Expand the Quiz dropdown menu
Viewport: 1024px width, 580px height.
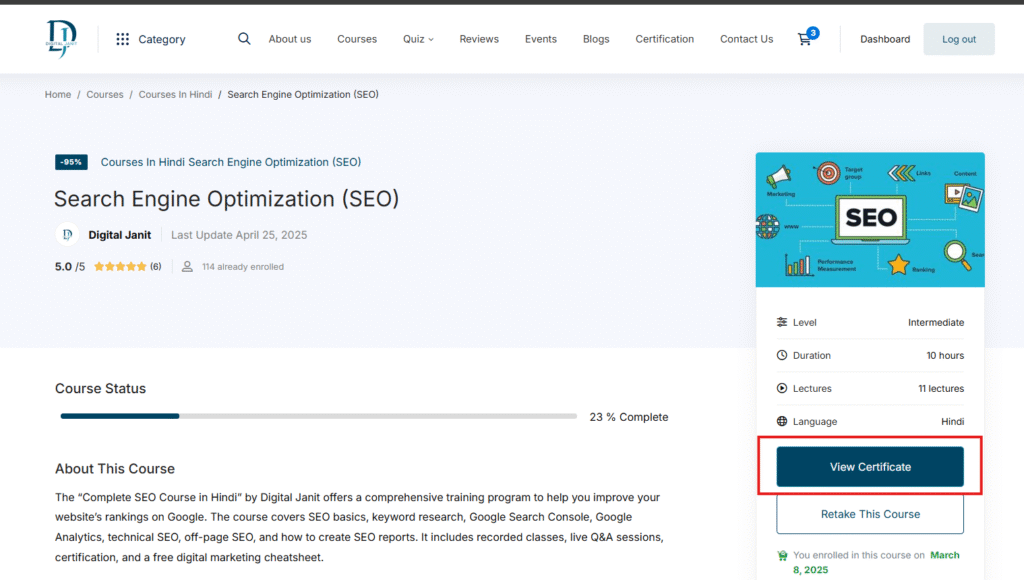pyautogui.click(x=418, y=39)
